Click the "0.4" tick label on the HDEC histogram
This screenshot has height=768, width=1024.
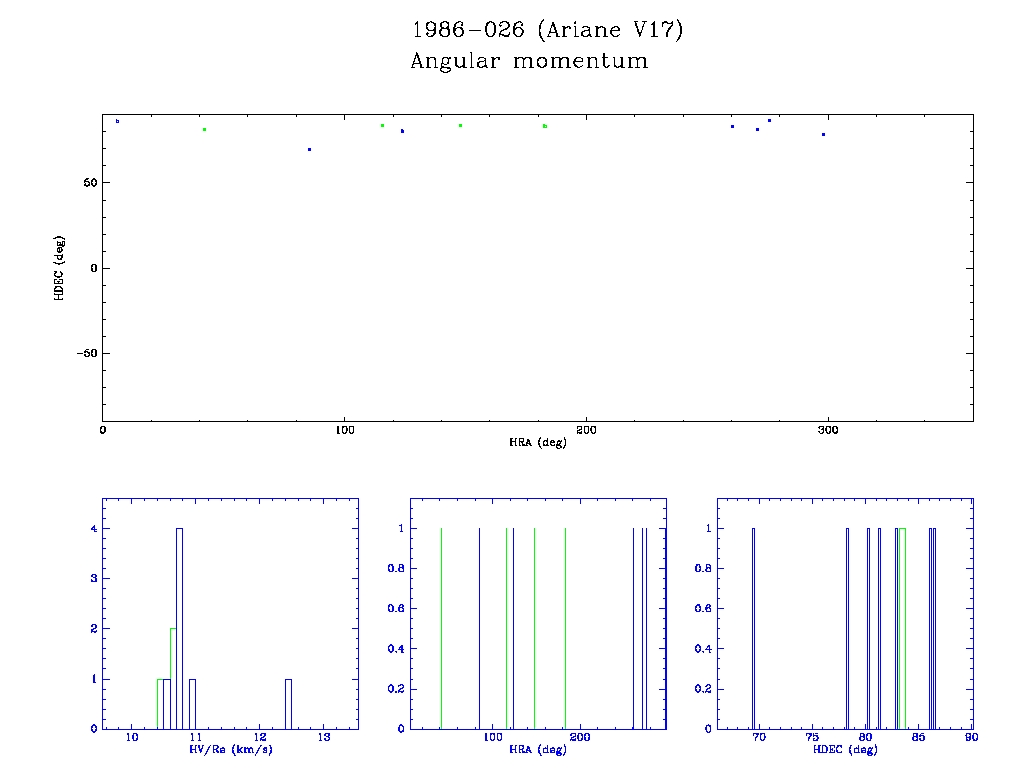click(703, 649)
